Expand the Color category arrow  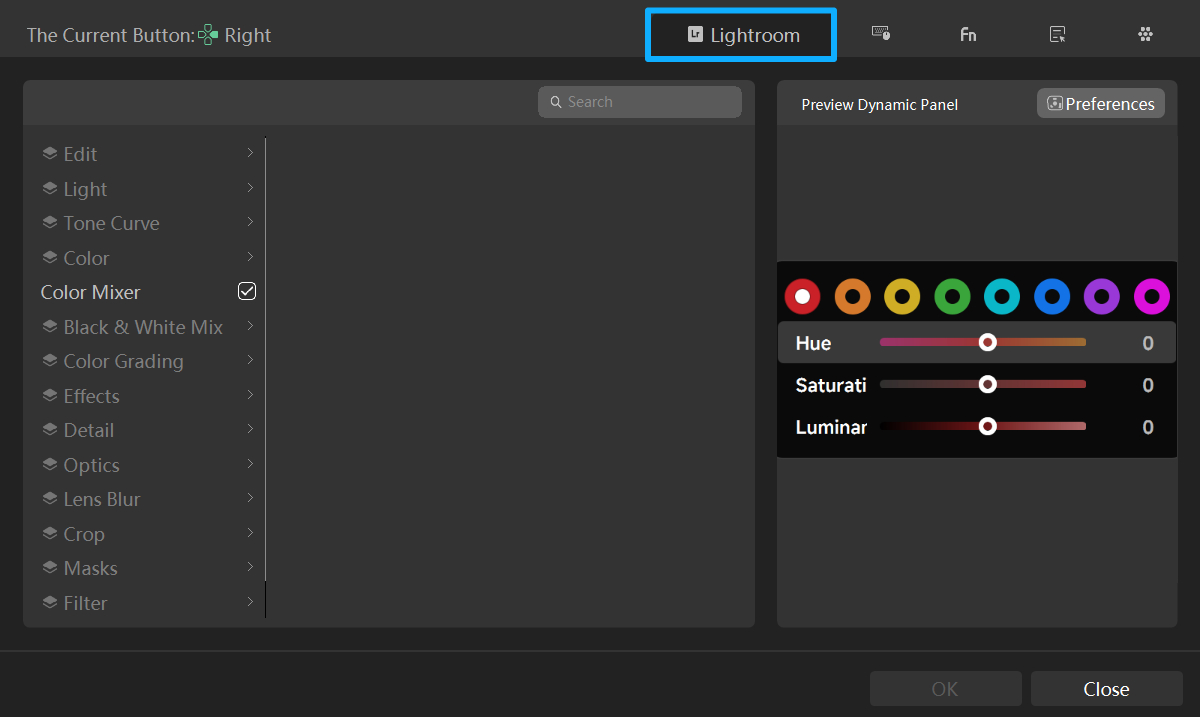point(249,257)
